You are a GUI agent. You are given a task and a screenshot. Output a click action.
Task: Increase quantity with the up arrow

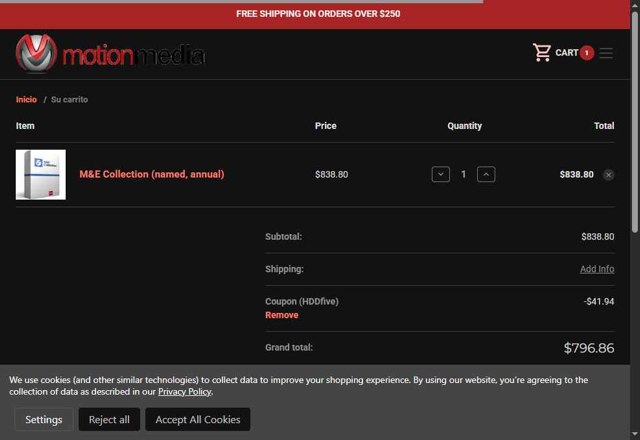pos(486,174)
